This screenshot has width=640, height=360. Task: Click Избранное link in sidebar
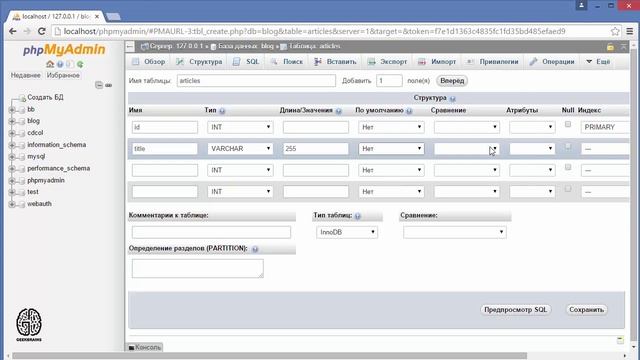point(63,76)
